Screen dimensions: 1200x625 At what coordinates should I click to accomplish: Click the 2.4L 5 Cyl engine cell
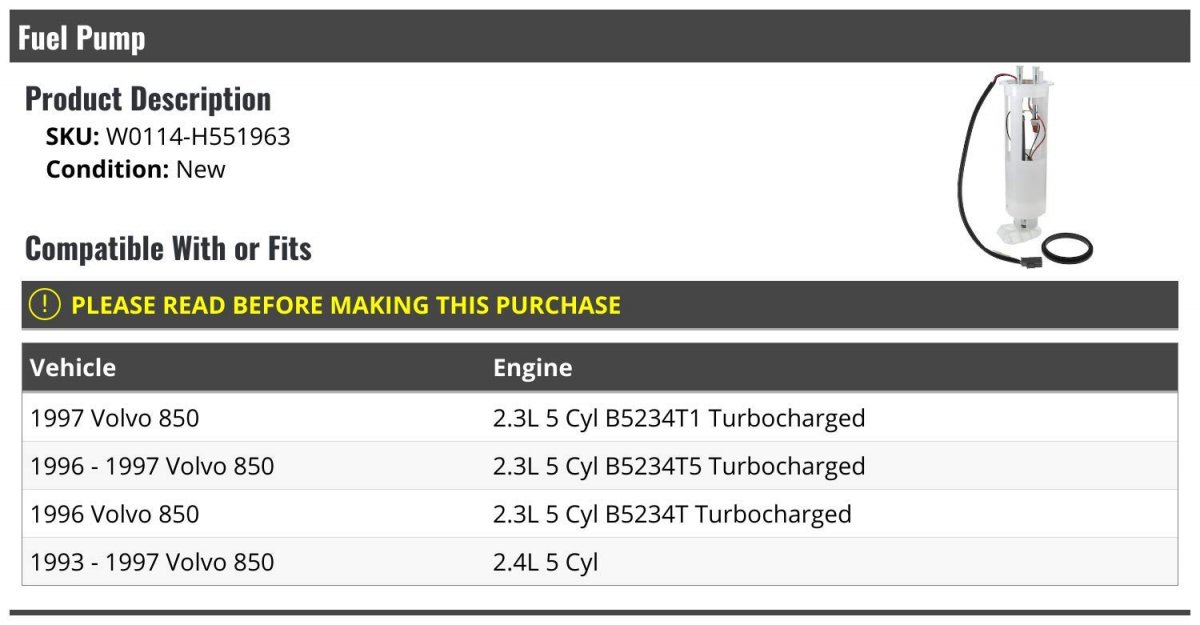pyautogui.click(x=545, y=562)
